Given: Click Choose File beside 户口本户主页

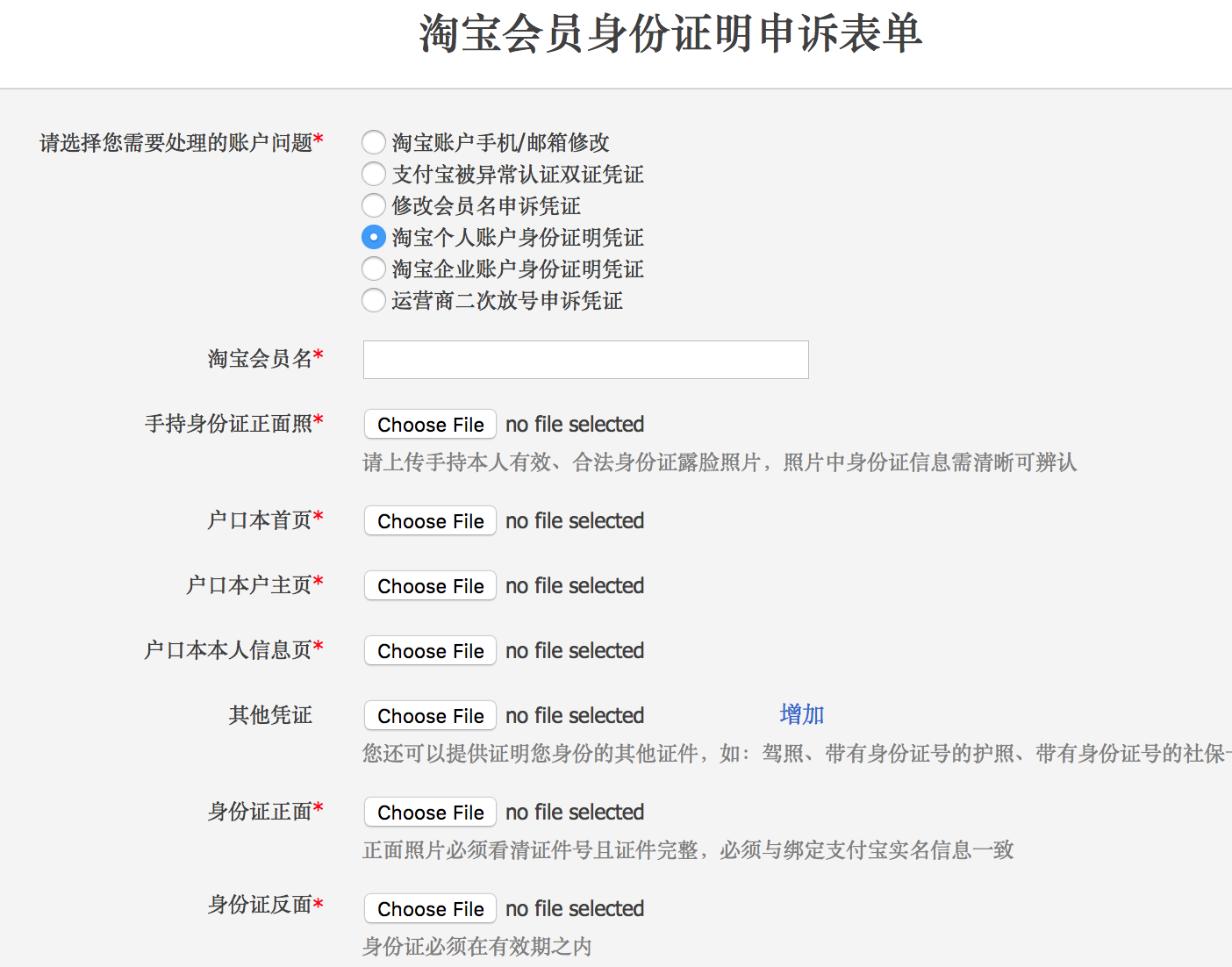Looking at the screenshot, I should 429,585.
